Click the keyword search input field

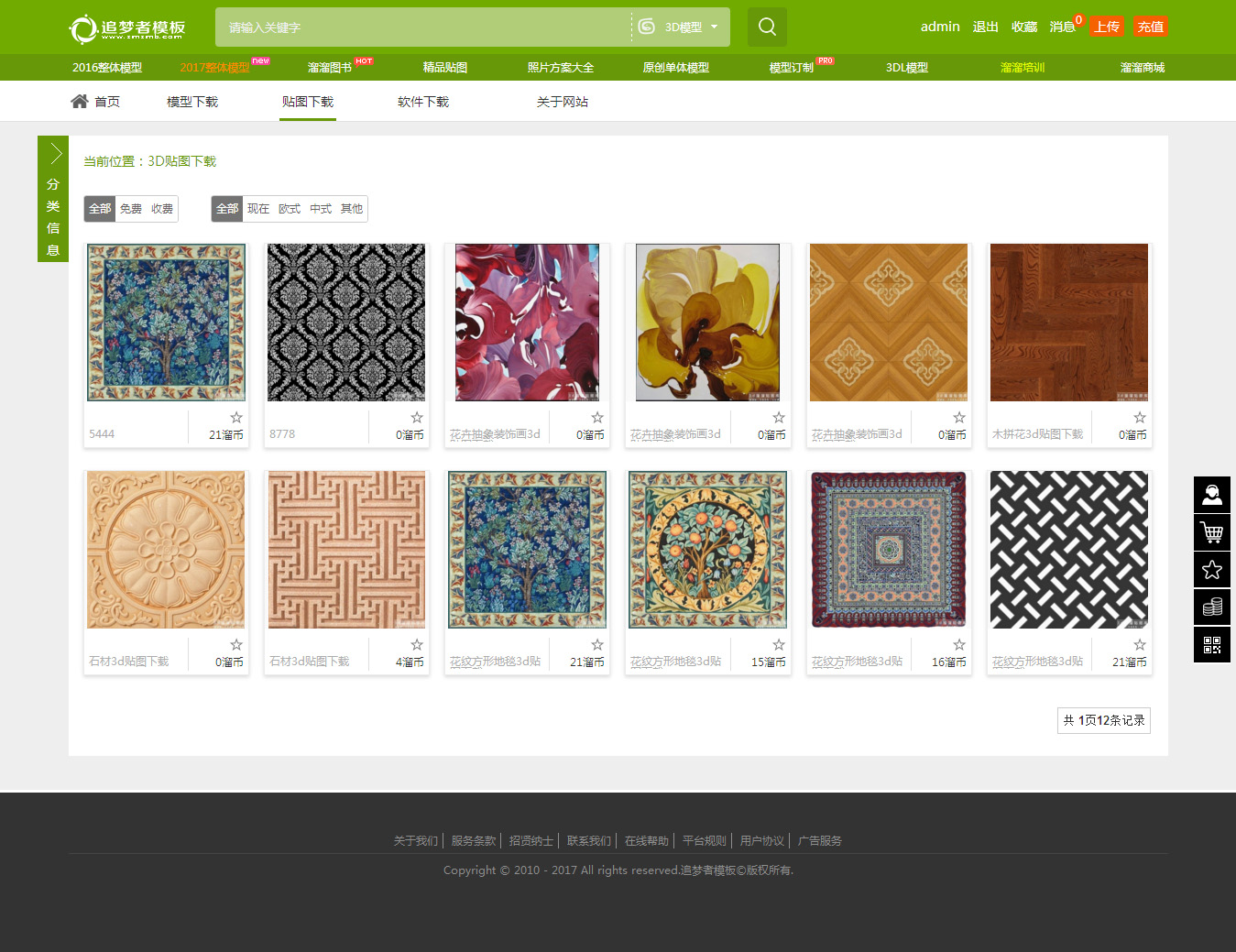pos(421,27)
